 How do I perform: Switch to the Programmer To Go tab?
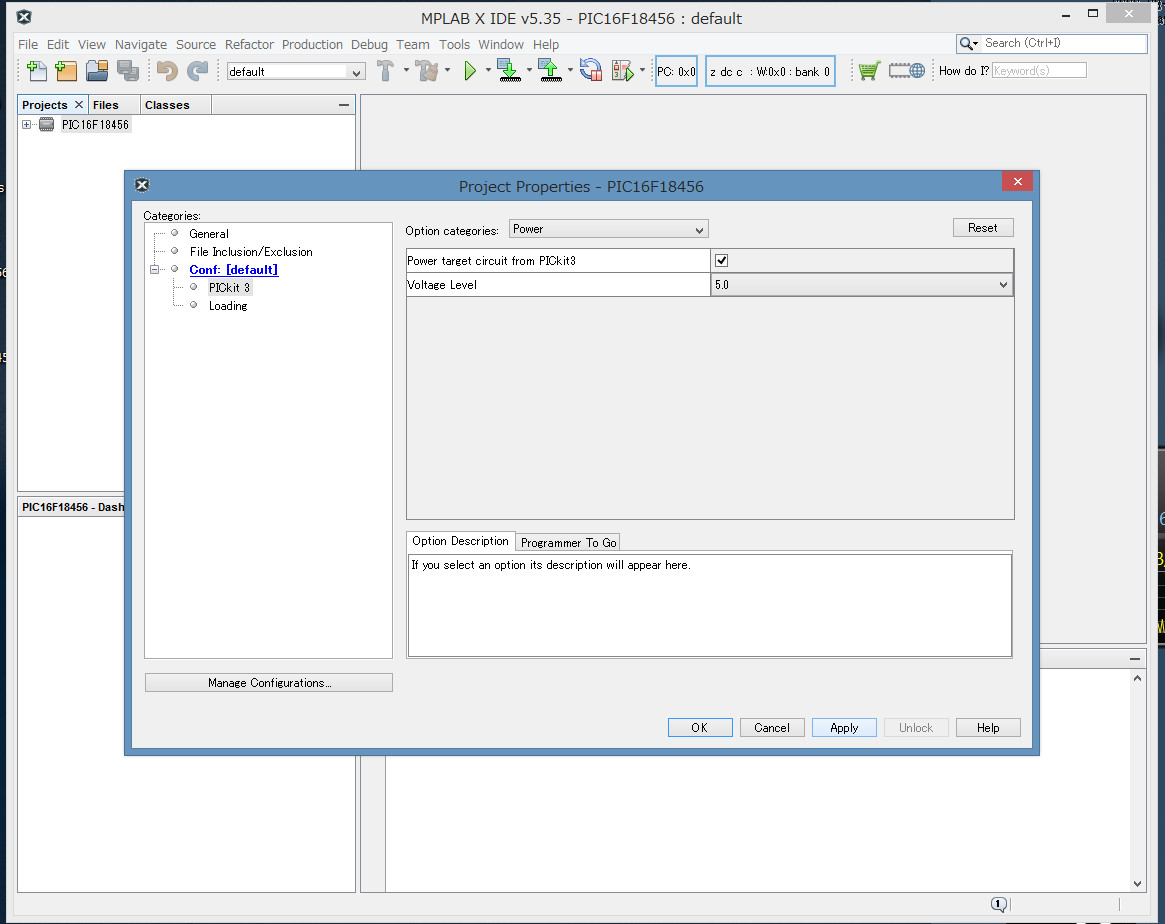(x=568, y=543)
